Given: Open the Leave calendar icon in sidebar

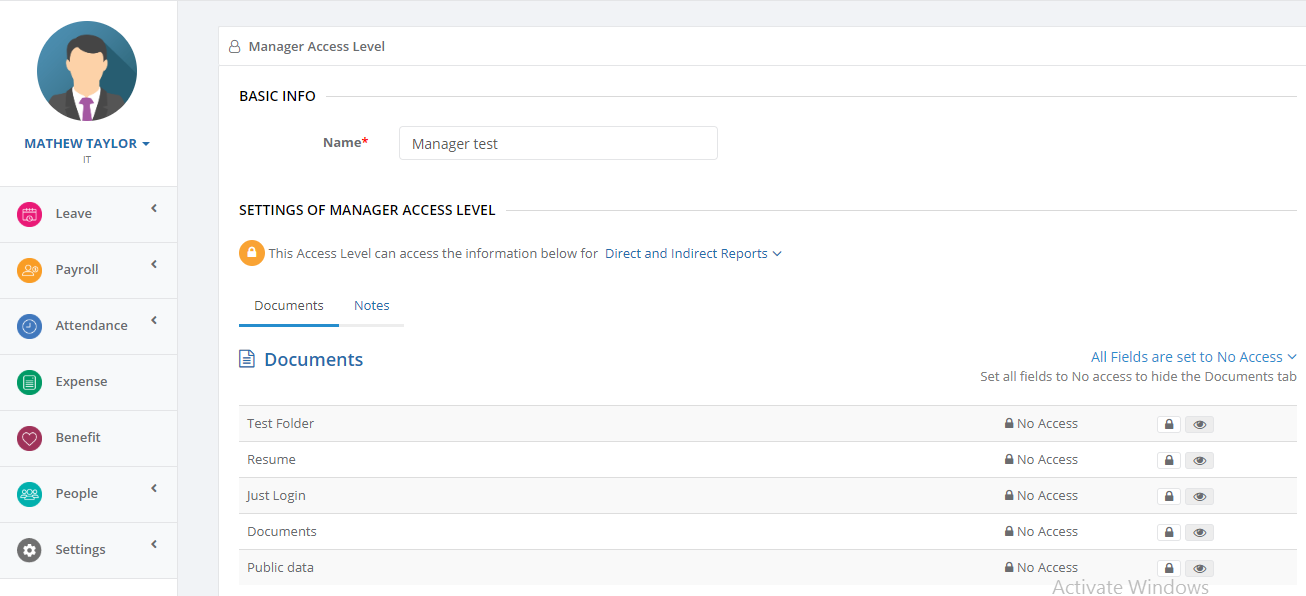Looking at the screenshot, I should pos(30,214).
